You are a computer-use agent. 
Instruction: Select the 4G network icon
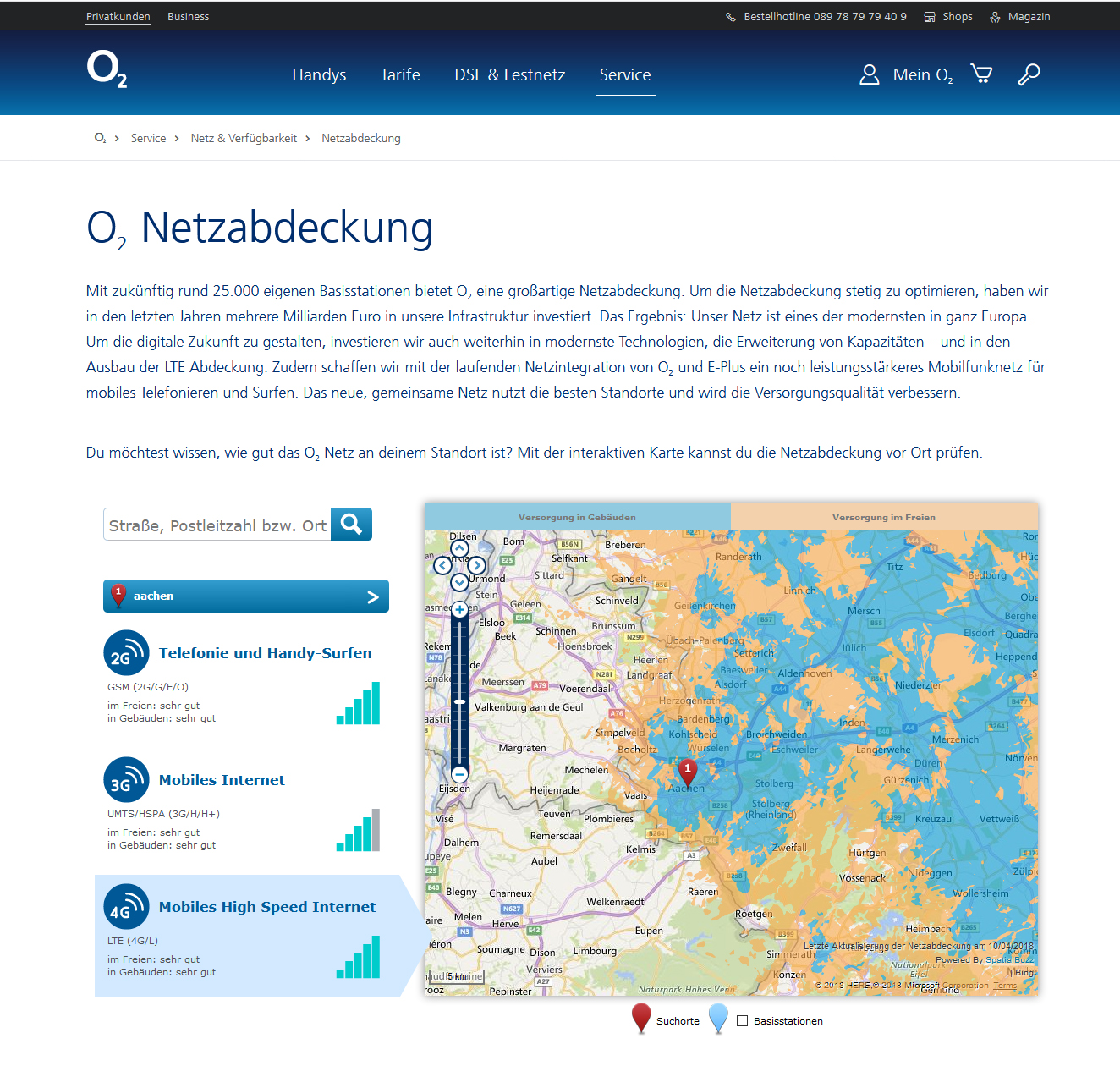(x=126, y=907)
